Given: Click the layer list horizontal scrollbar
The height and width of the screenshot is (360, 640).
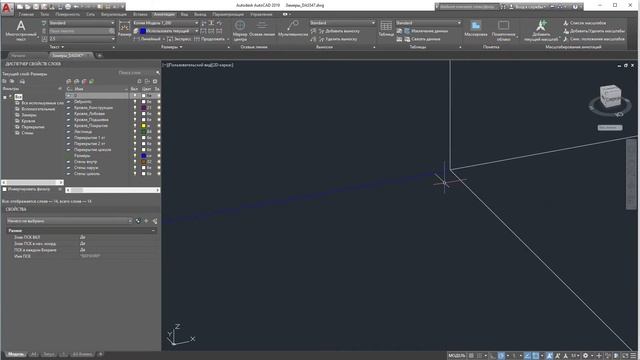Looking at the screenshot, I should pos(113,190).
